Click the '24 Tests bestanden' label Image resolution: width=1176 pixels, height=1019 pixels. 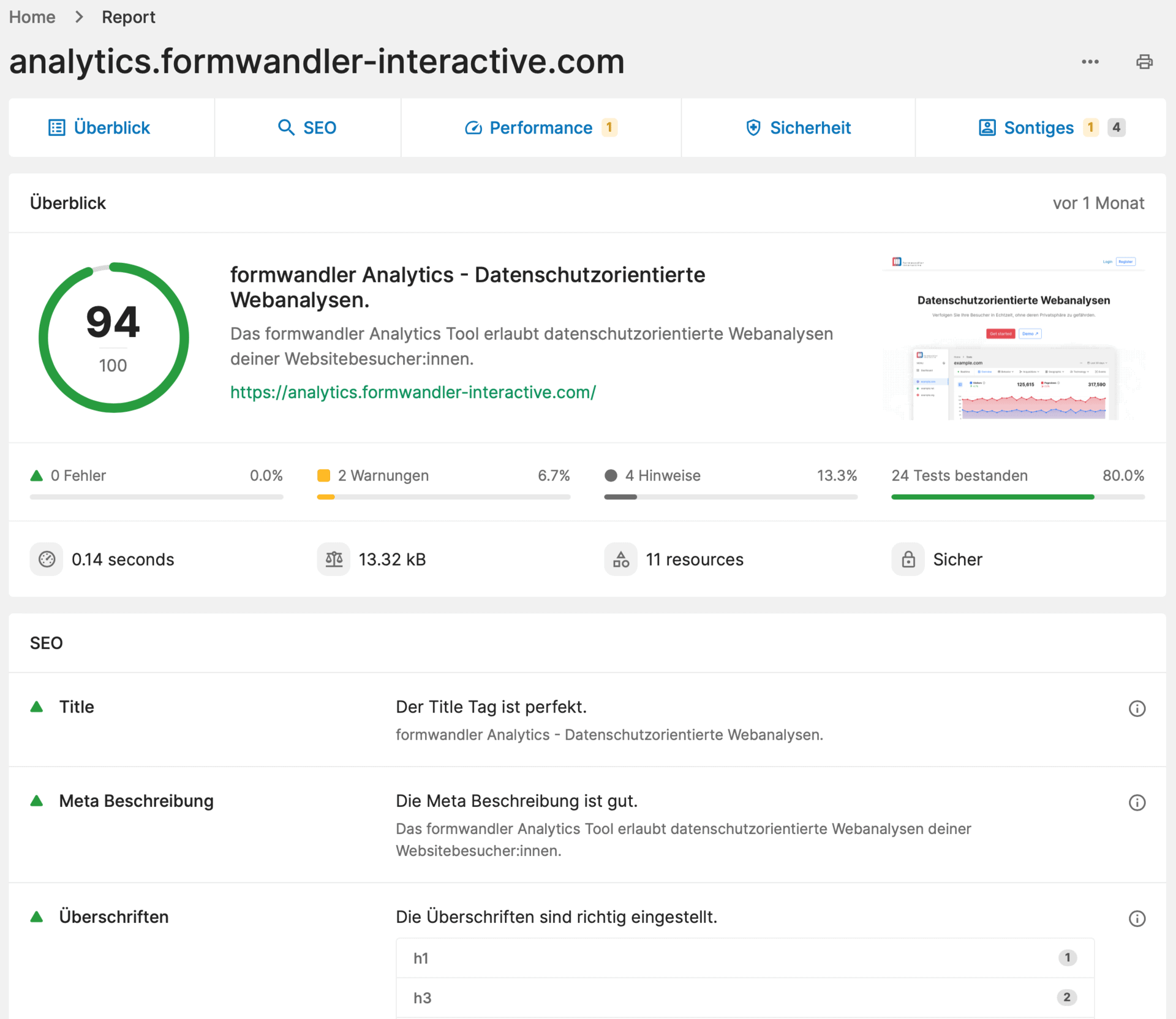(x=959, y=475)
